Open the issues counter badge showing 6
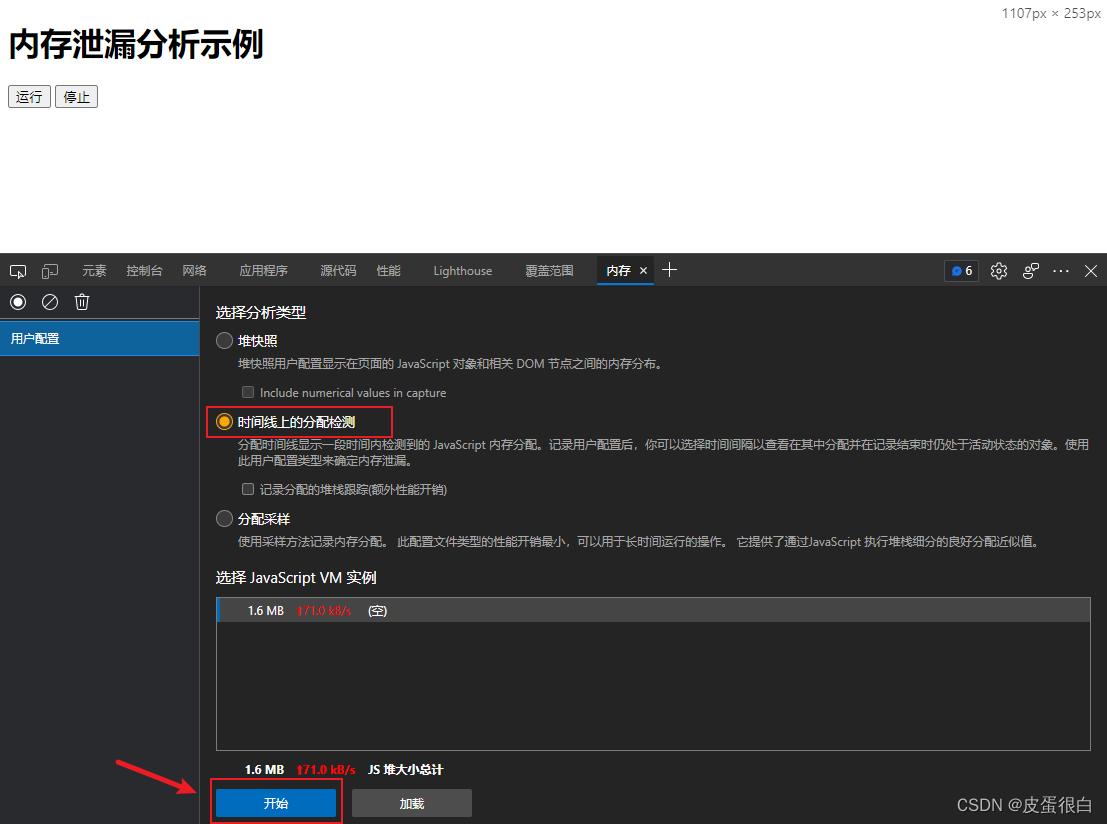1107x824 pixels. click(x=962, y=271)
